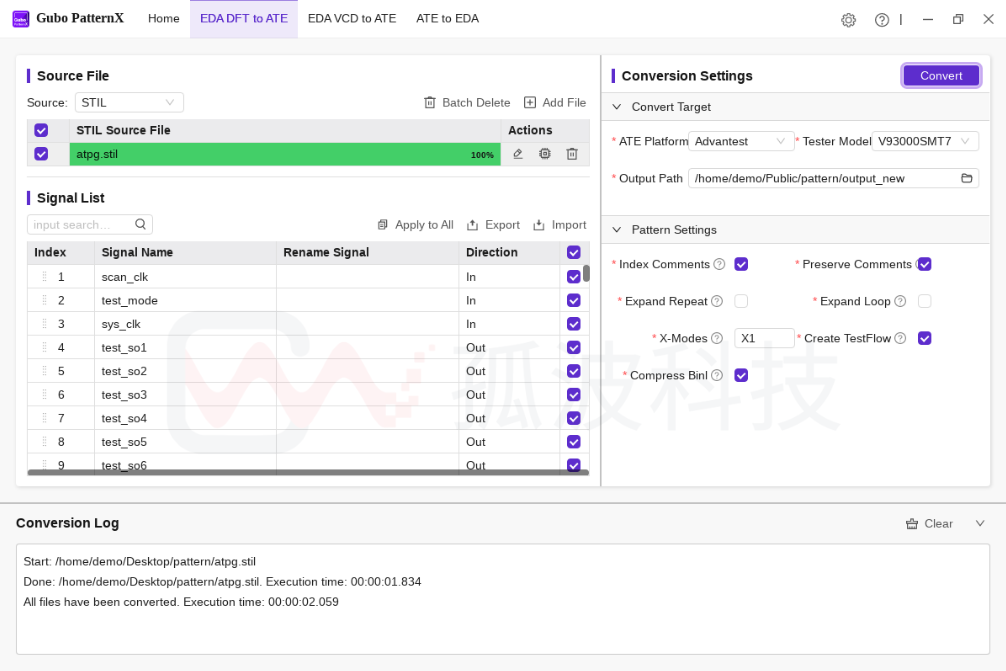The height and width of the screenshot is (671, 1006).
Task: Go to the Home tab
Action: click(x=164, y=19)
